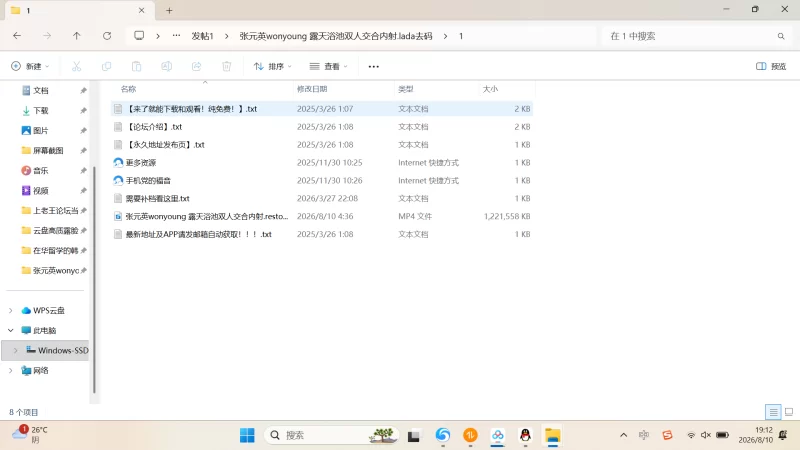Click the Delete trash can icon
This screenshot has height=450, width=800.
(x=227, y=66)
